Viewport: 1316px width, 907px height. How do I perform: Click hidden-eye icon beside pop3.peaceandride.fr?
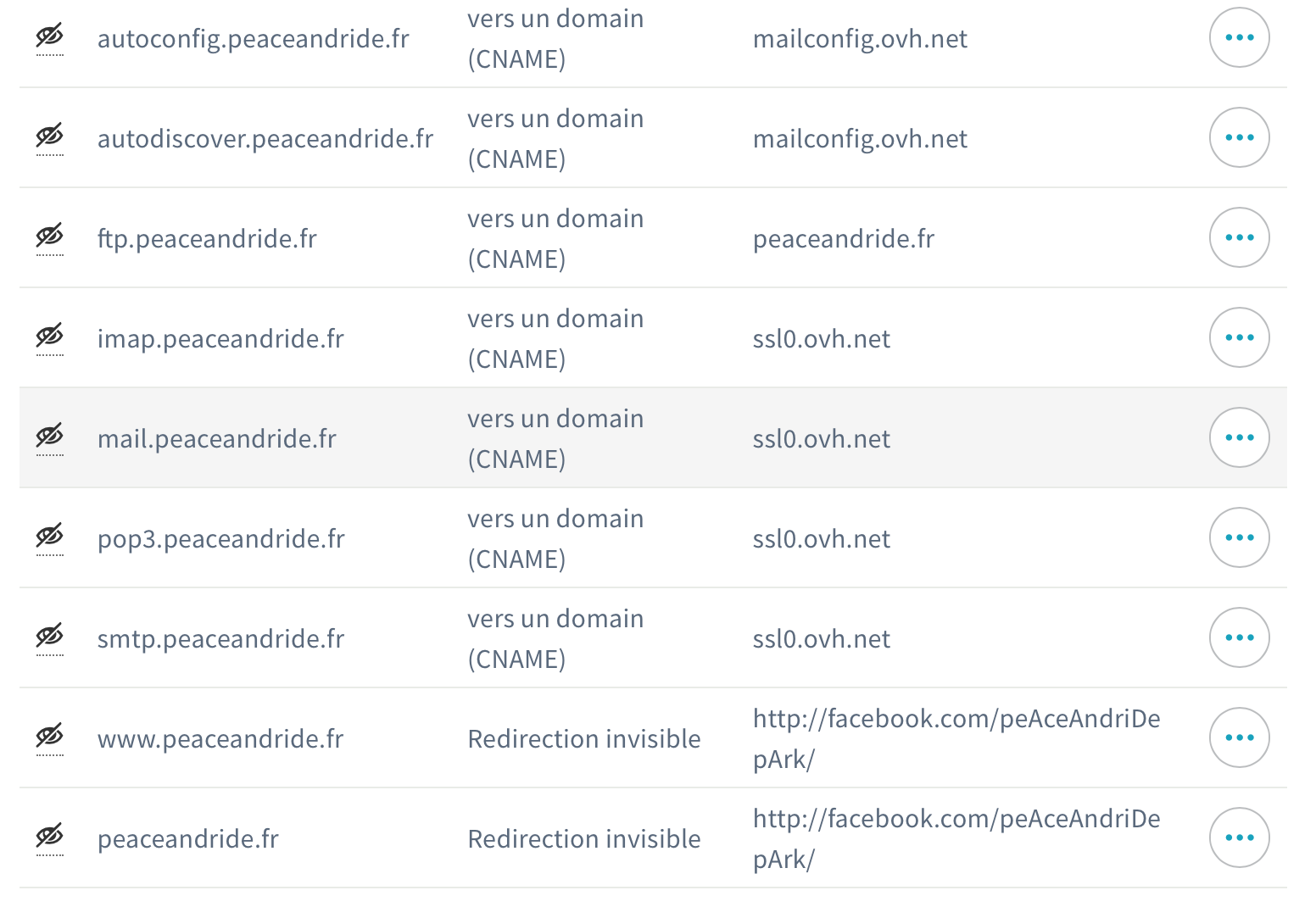coord(50,537)
